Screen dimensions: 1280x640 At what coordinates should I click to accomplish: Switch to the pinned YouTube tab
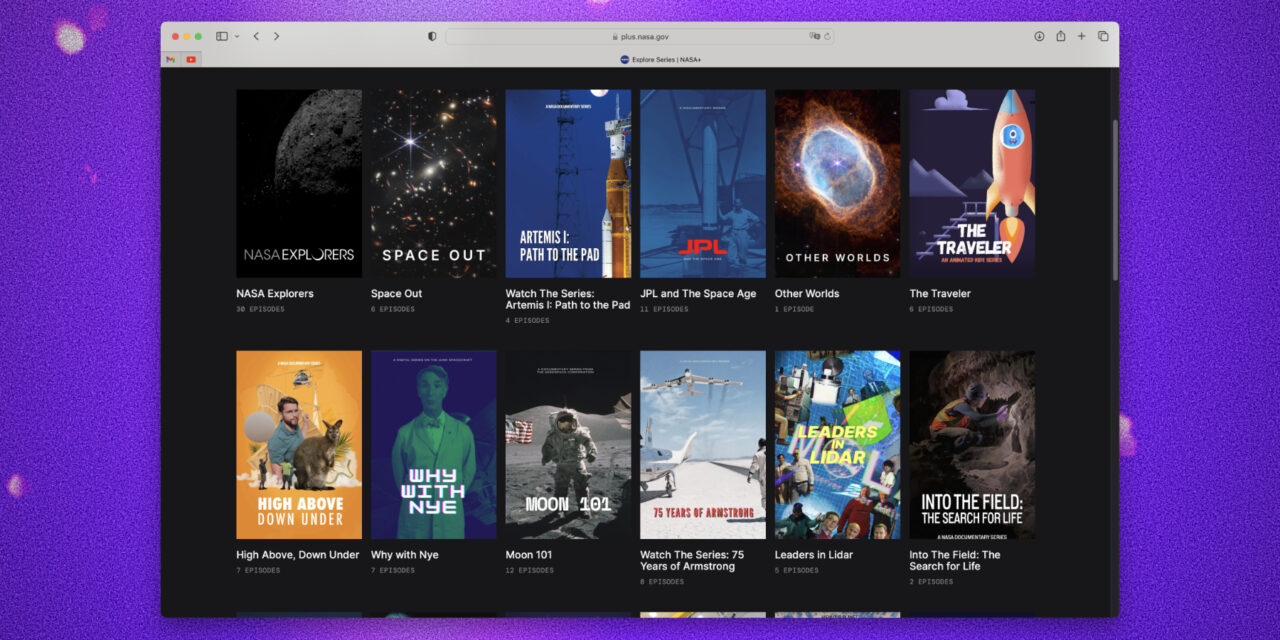[191, 59]
